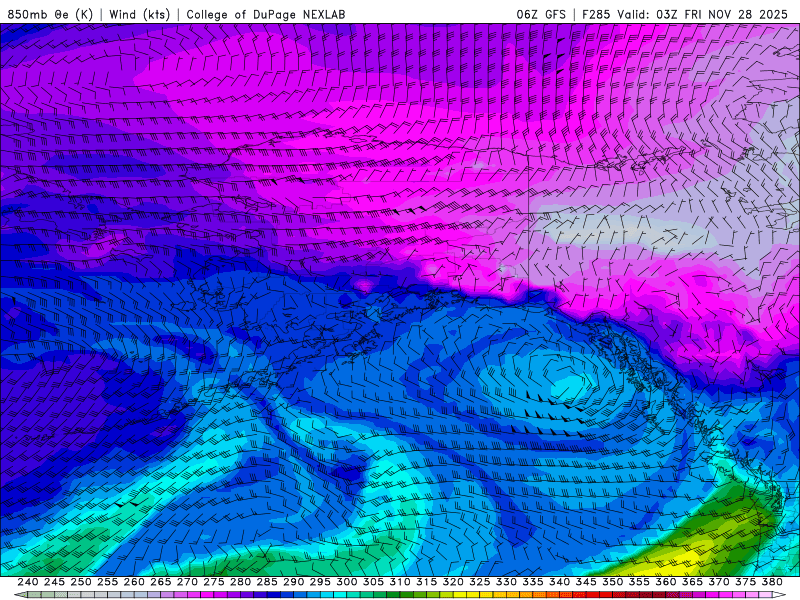The image size is (800, 600).
Task: Click the 315 scale label
Action: pos(427,582)
